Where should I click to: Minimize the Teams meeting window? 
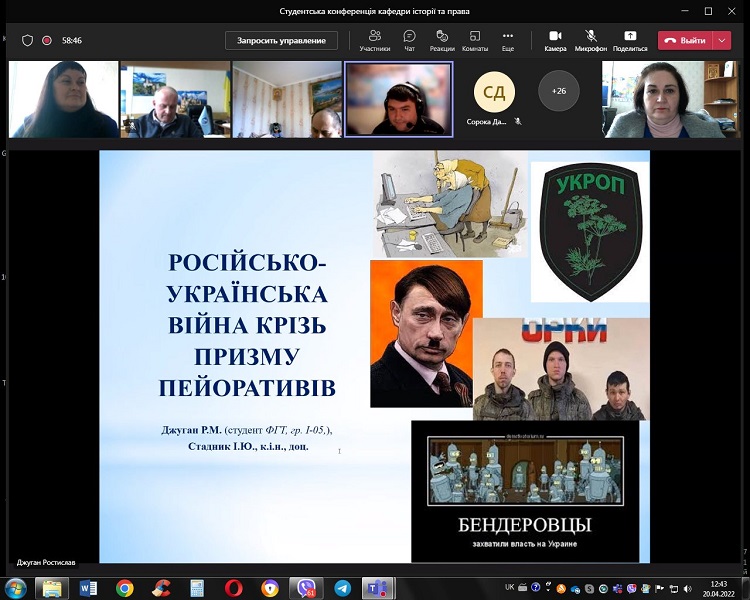(686, 11)
